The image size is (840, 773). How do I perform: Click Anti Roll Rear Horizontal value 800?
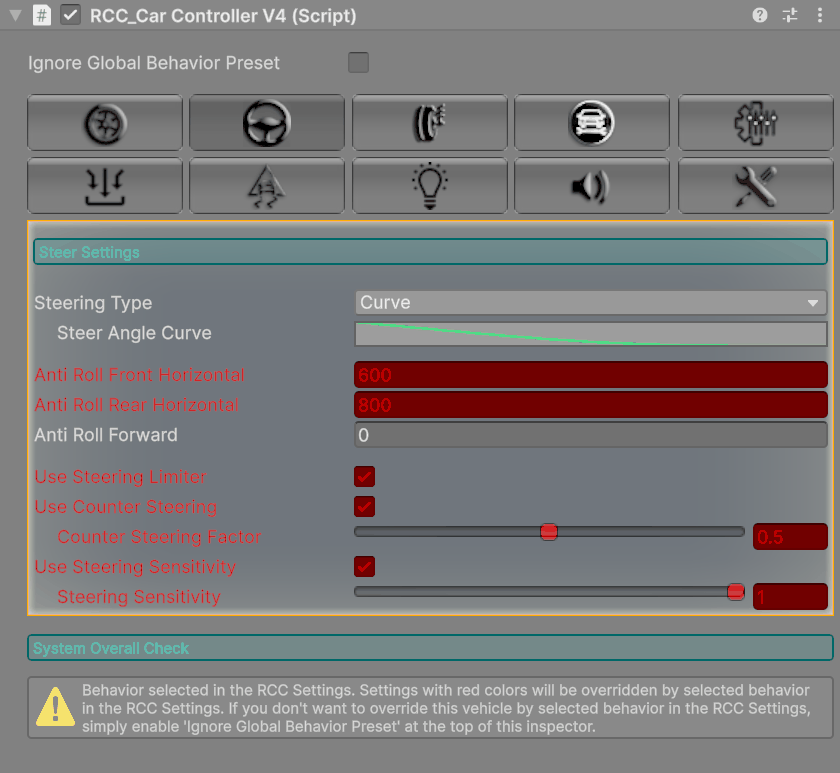click(x=591, y=404)
